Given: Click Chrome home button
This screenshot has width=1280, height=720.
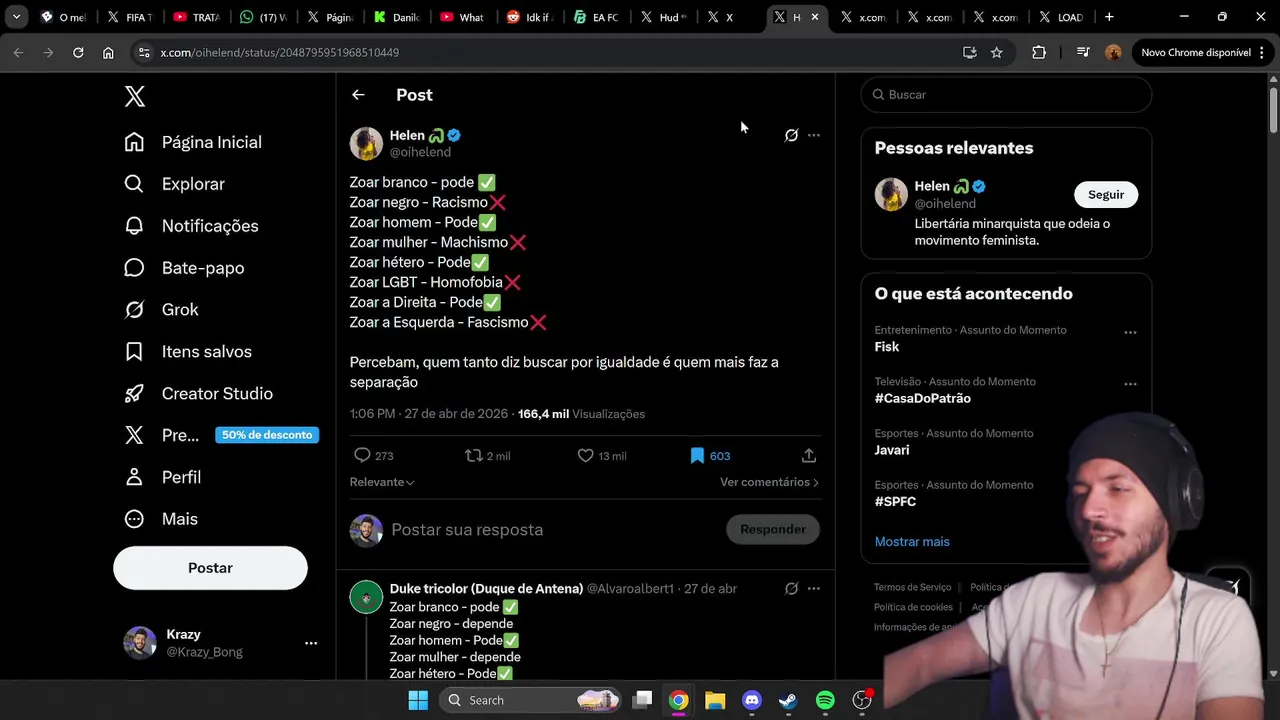Looking at the screenshot, I should 108,53.
